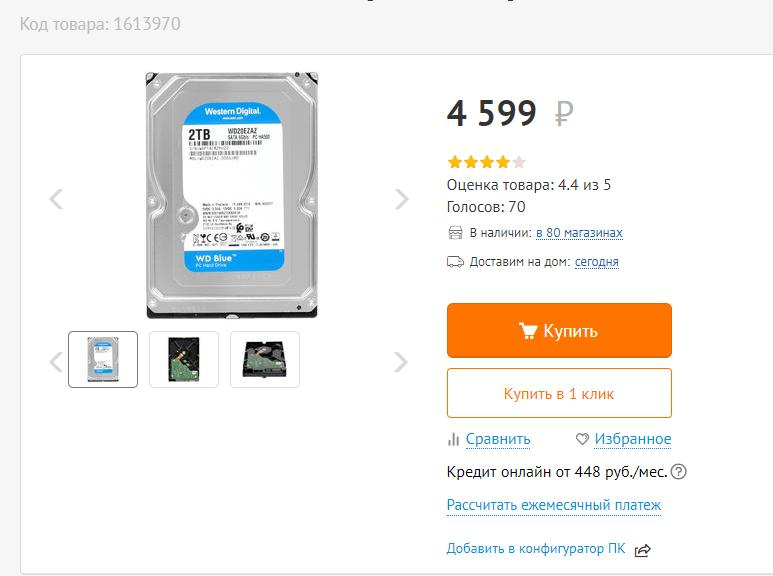
Task: Click the bar chart icon beside Сравнить
Action: [x=453, y=439]
